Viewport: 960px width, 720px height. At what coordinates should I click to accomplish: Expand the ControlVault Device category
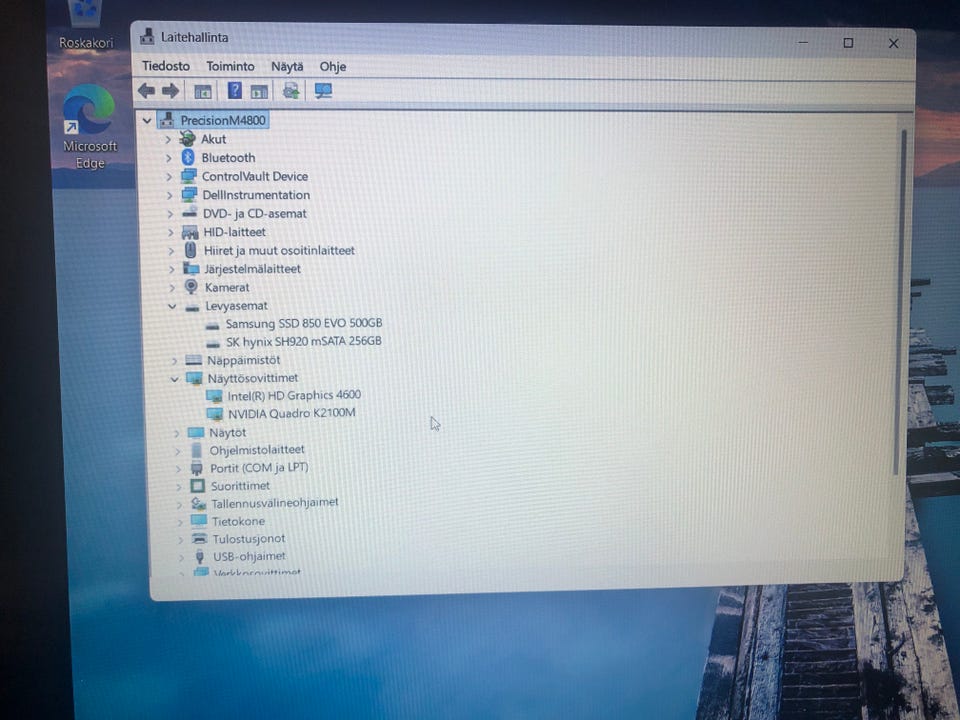(169, 177)
